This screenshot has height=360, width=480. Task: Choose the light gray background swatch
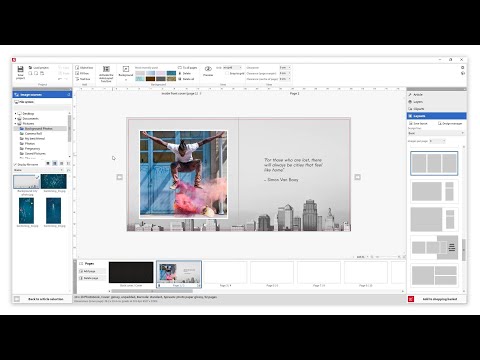[140, 73]
